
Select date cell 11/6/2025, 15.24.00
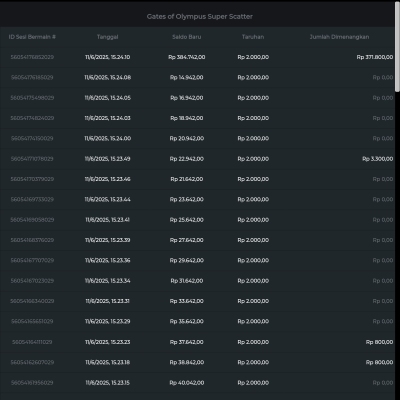(x=107, y=139)
